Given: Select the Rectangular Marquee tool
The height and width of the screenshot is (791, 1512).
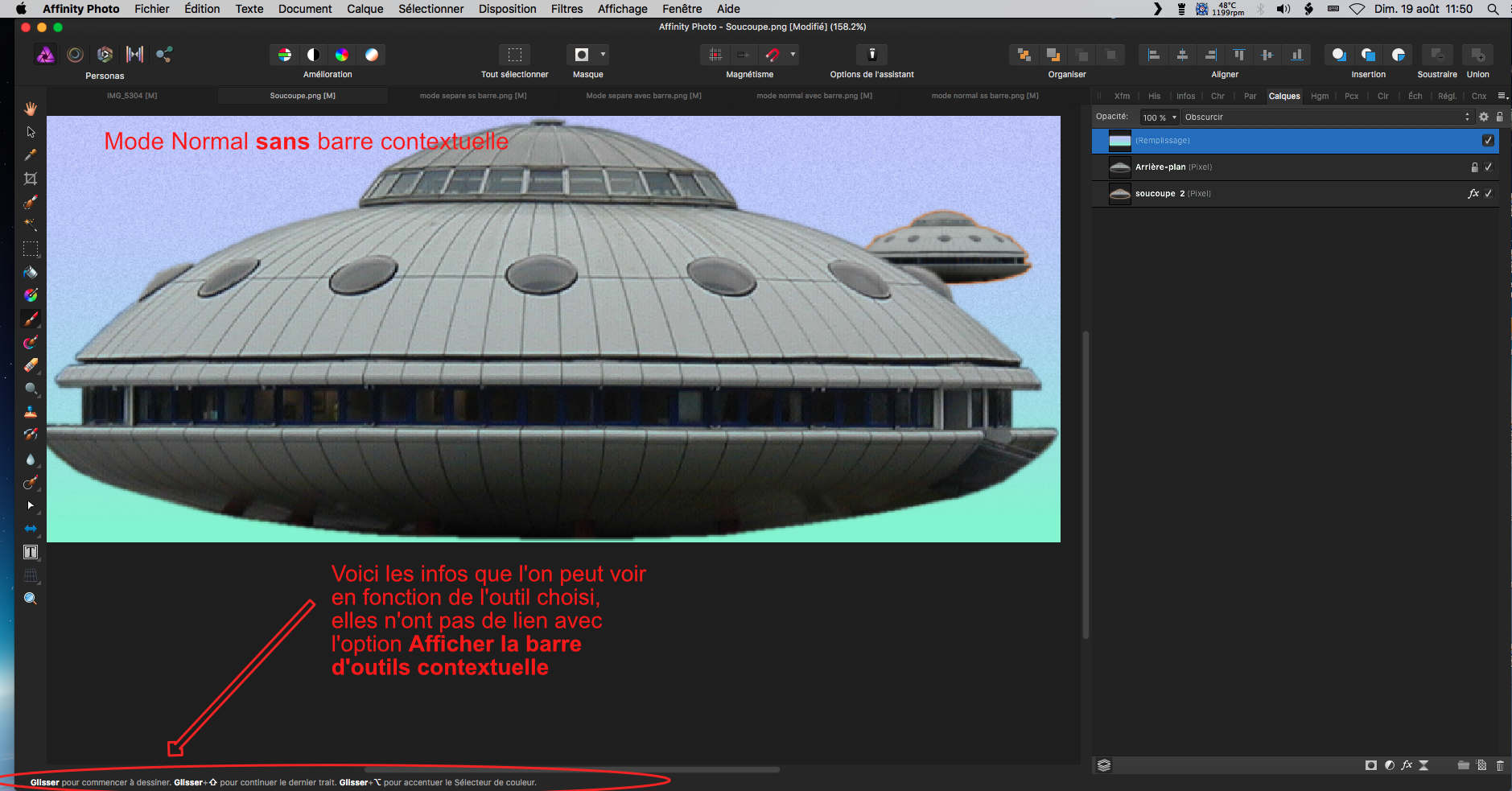Looking at the screenshot, I should [31, 249].
